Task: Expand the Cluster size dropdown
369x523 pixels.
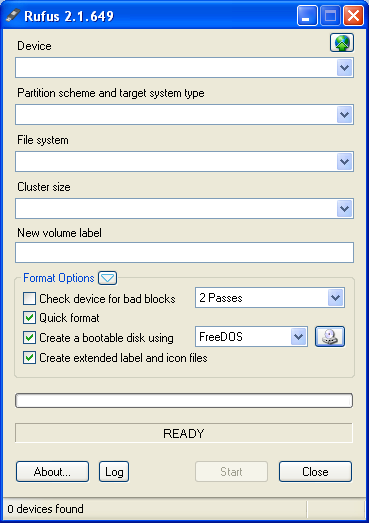Action: click(184, 209)
